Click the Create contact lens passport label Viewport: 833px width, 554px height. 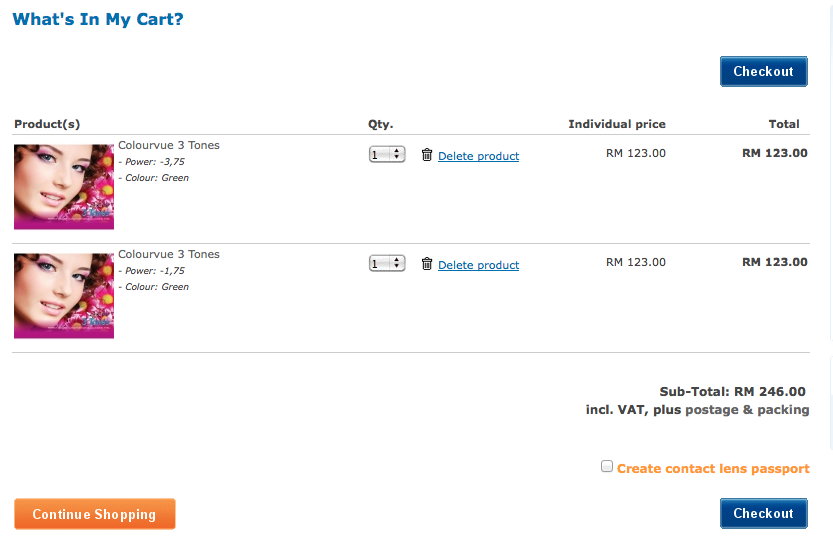[713, 468]
